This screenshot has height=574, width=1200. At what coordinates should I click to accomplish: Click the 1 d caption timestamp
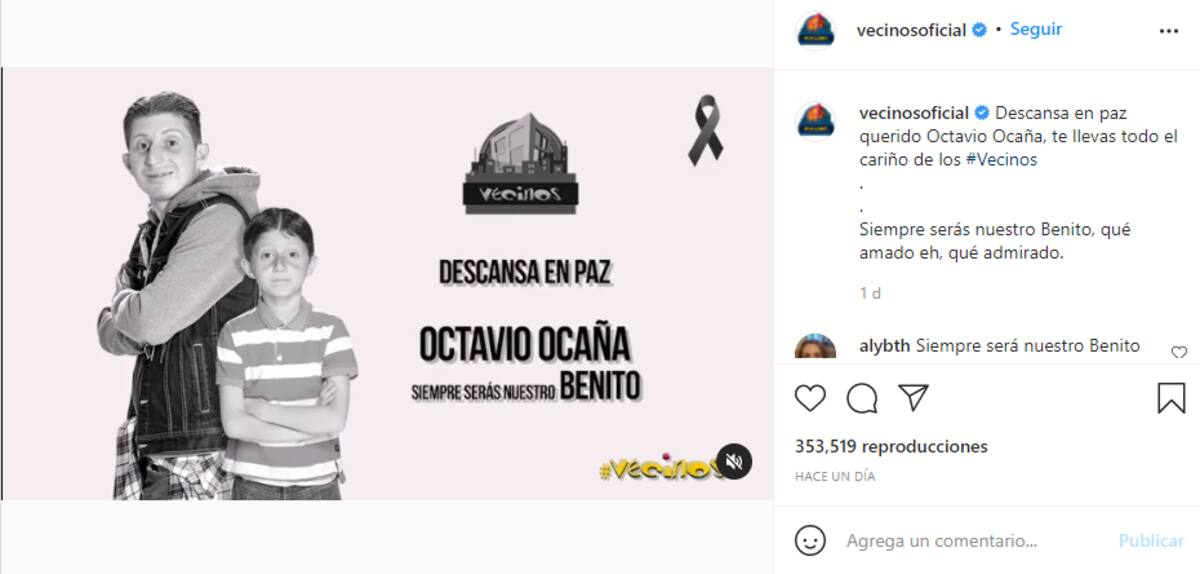[870, 293]
